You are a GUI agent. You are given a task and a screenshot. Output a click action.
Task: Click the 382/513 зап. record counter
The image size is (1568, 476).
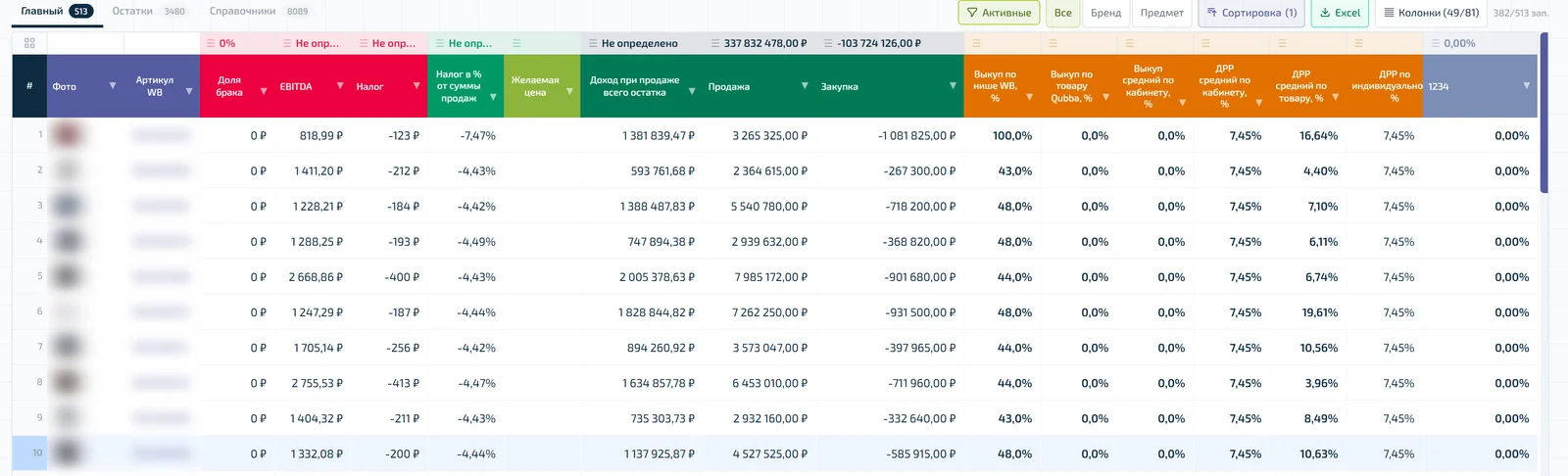tap(1521, 13)
